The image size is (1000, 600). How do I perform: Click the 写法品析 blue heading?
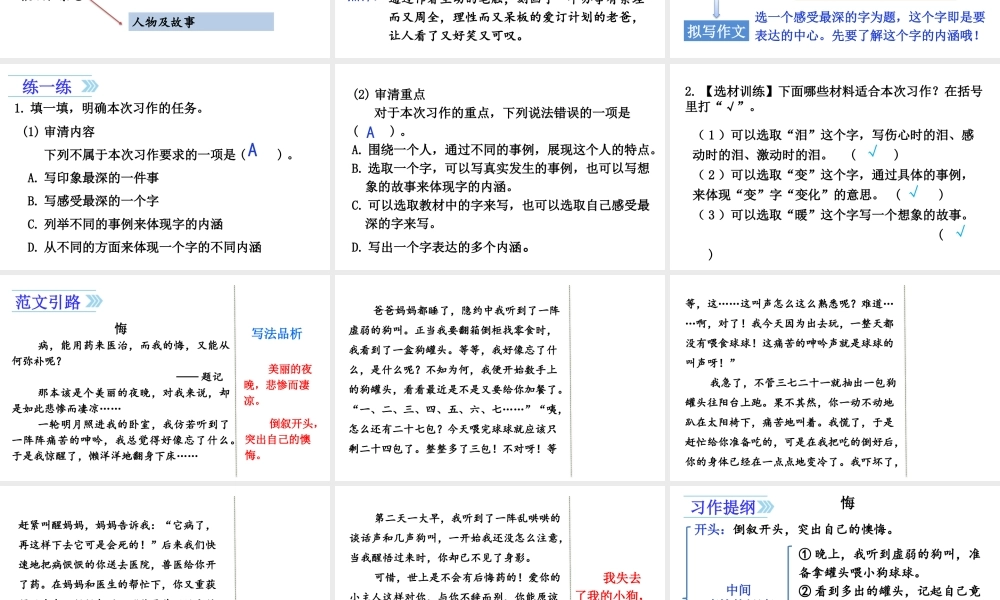click(x=277, y=333)
